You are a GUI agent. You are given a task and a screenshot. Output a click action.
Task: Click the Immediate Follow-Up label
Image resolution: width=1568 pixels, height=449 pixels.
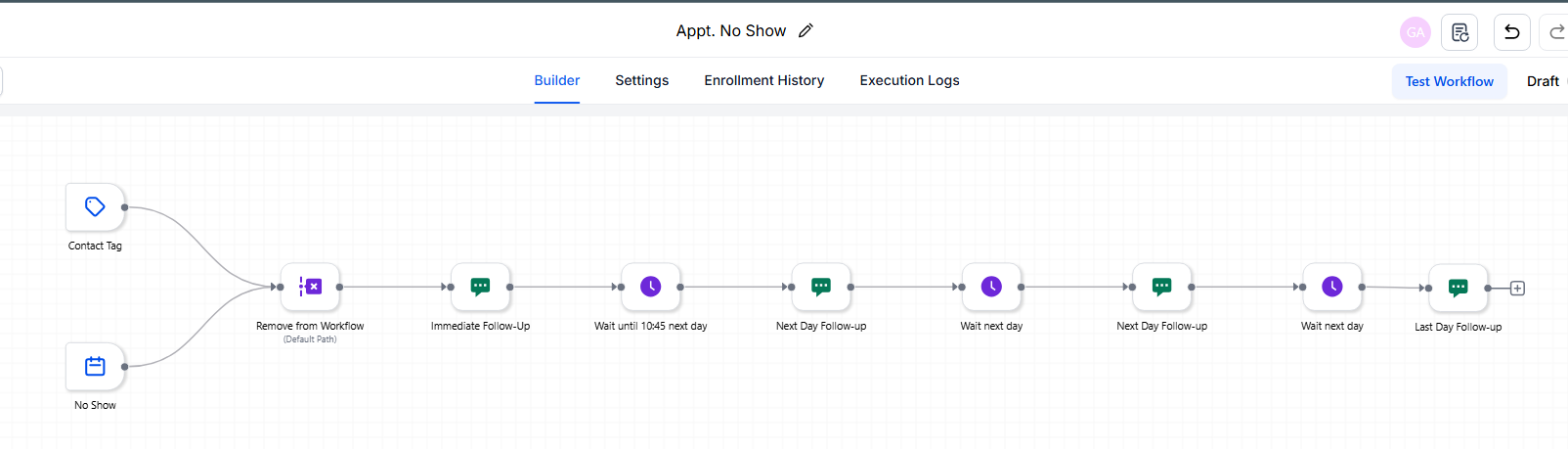click(x=480, y=326)
